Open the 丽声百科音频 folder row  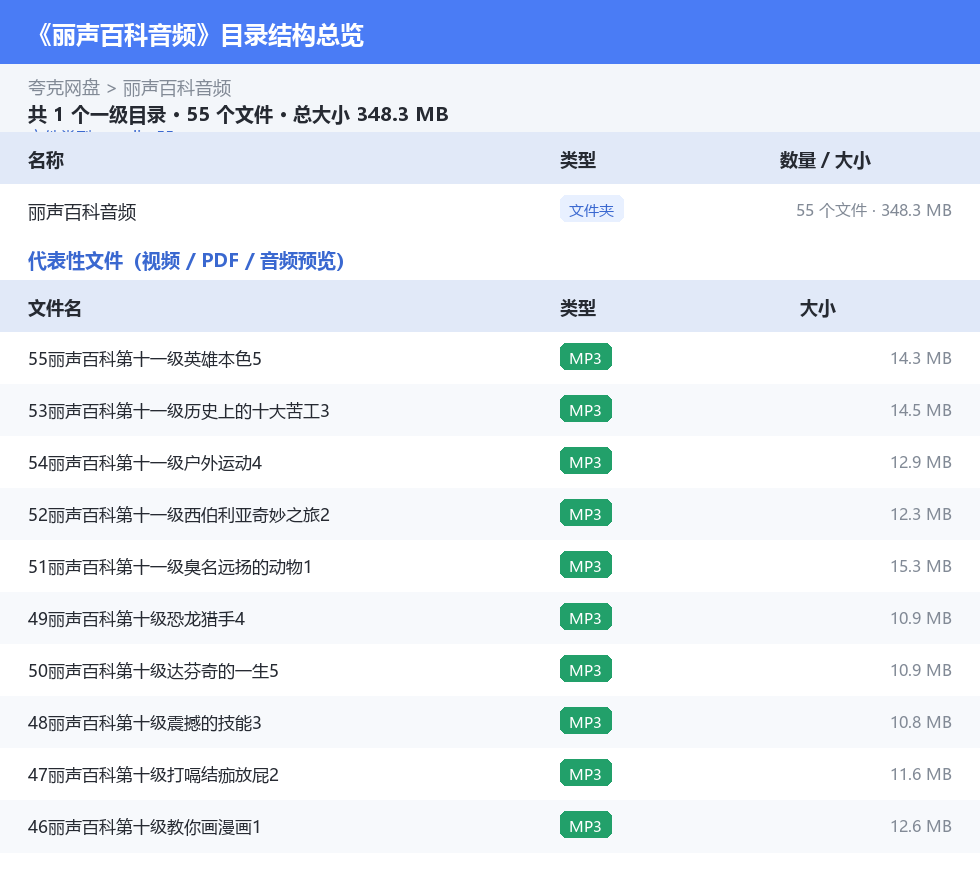490,211
